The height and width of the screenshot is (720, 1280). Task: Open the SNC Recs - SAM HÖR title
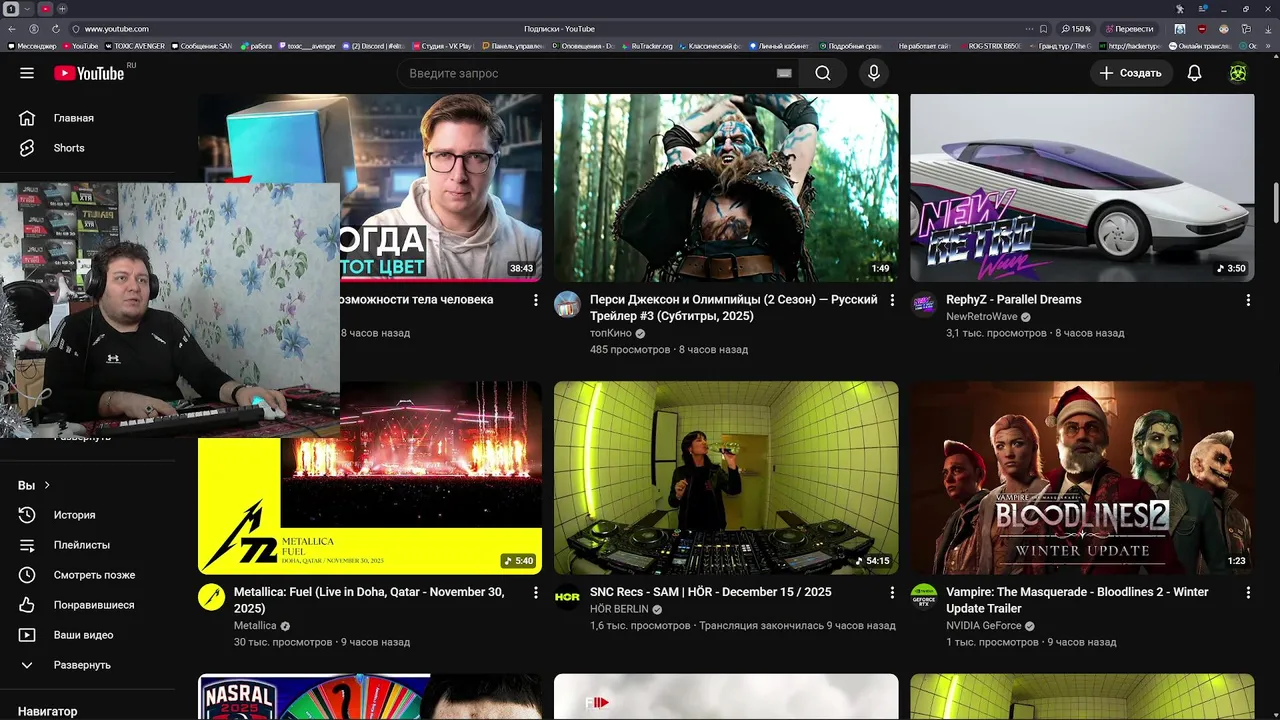tap(710, 592)
